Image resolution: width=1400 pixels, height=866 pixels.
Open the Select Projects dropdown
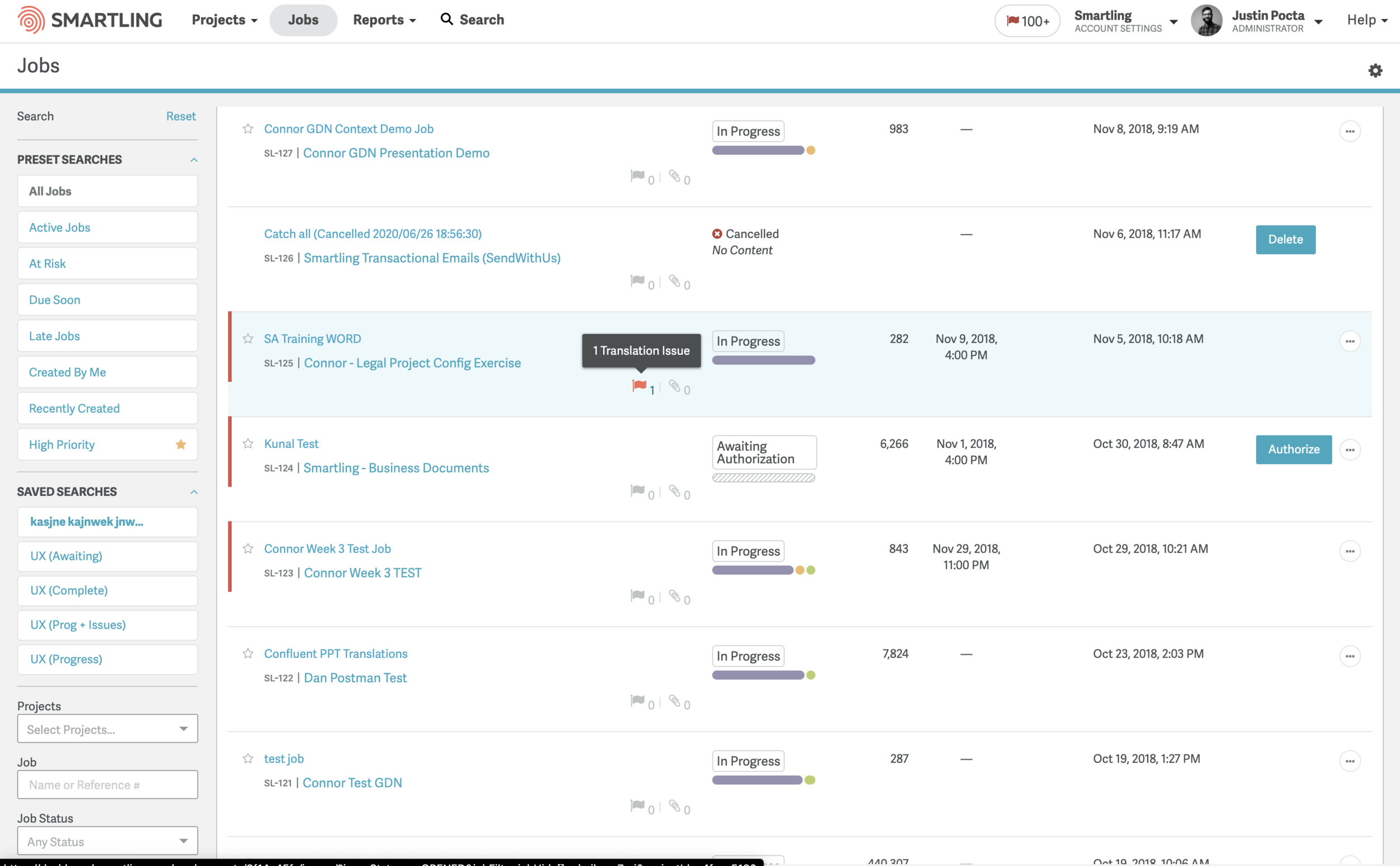click(x=108, y=728)
